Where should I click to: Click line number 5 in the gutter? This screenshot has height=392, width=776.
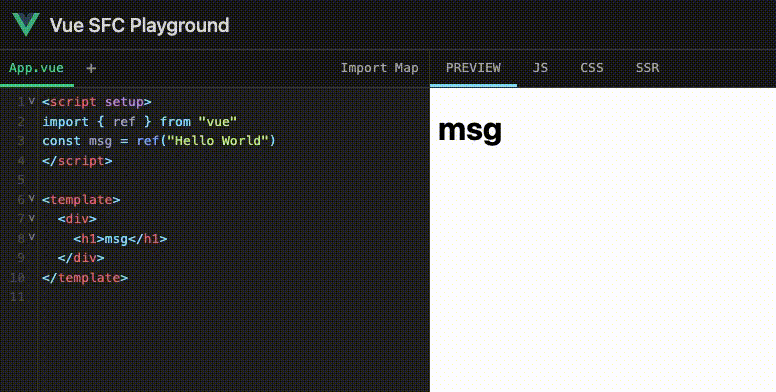point(20,180)
